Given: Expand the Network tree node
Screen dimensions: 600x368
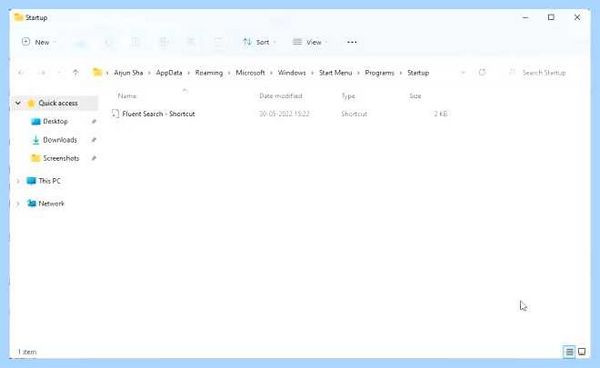Looking at the screenshot, I should 18,204.
